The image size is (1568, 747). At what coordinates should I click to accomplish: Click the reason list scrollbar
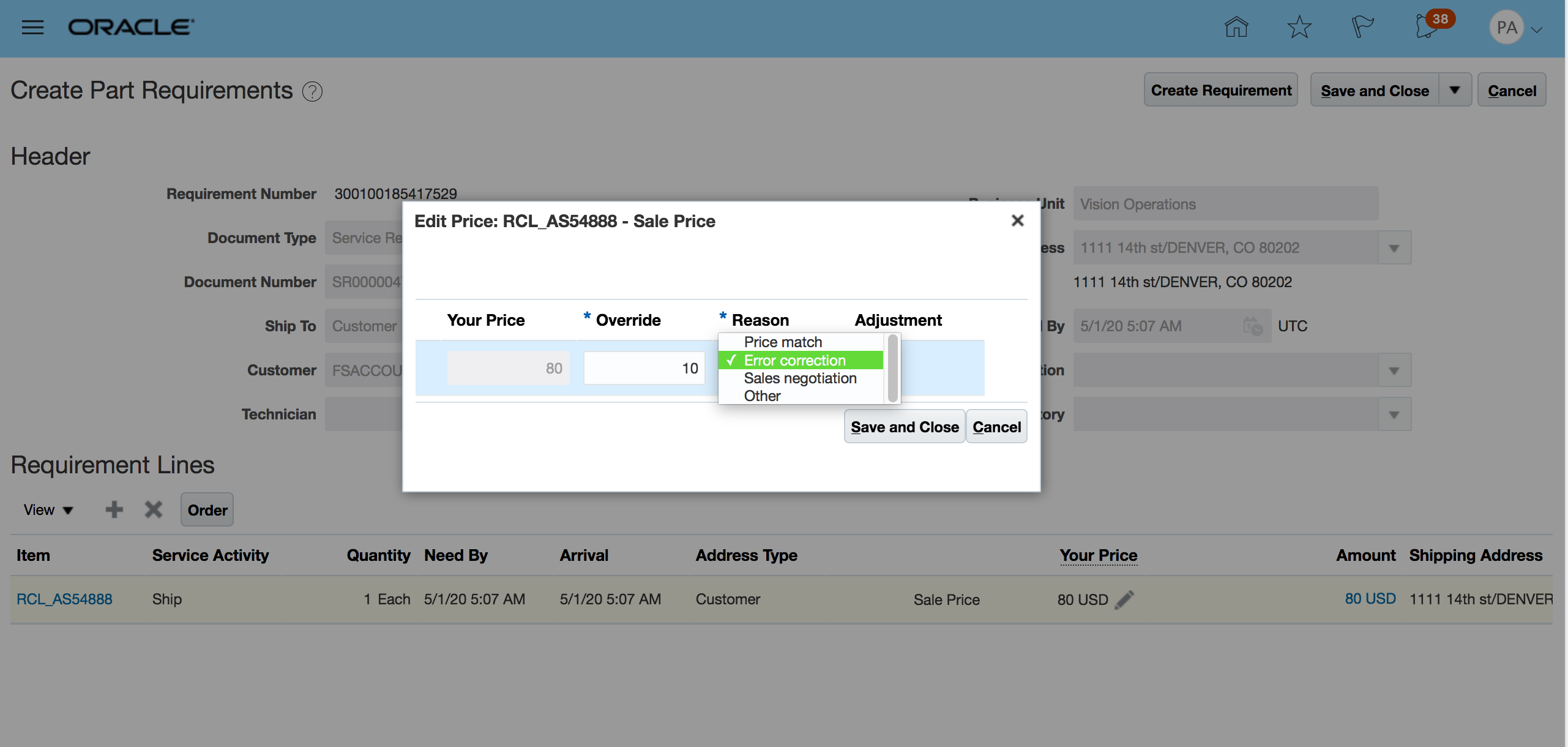[892, 368]
